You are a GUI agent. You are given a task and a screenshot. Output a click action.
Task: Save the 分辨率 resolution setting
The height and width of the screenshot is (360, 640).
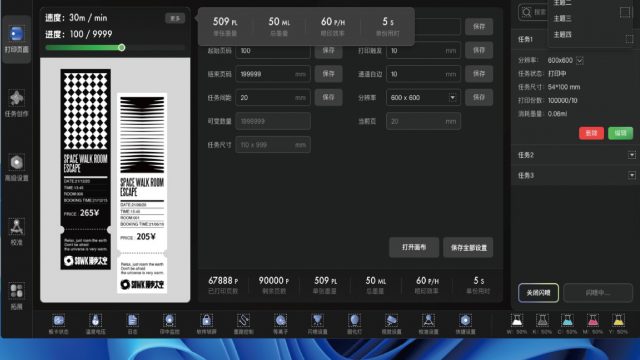[479, 98]
